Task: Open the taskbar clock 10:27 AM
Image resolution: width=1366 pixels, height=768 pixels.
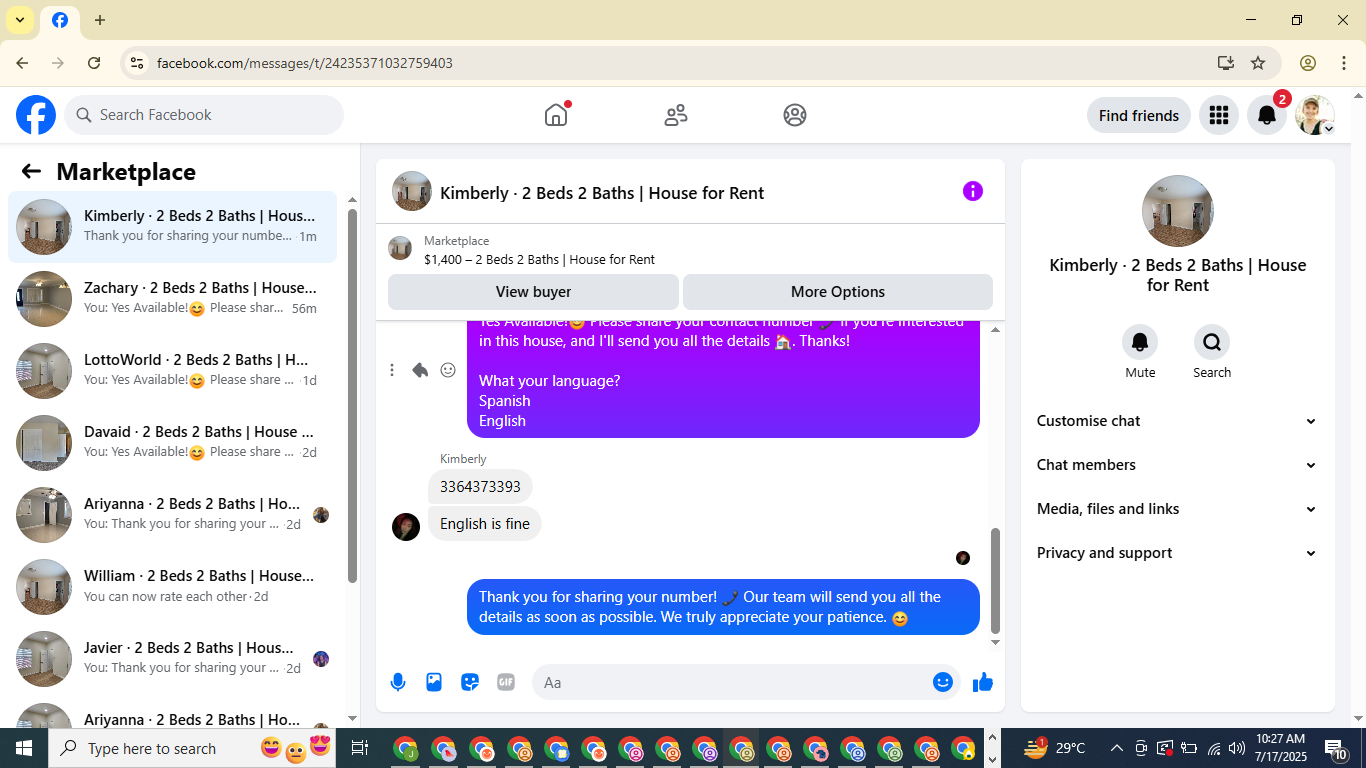Action: (x=1281, y=748)
